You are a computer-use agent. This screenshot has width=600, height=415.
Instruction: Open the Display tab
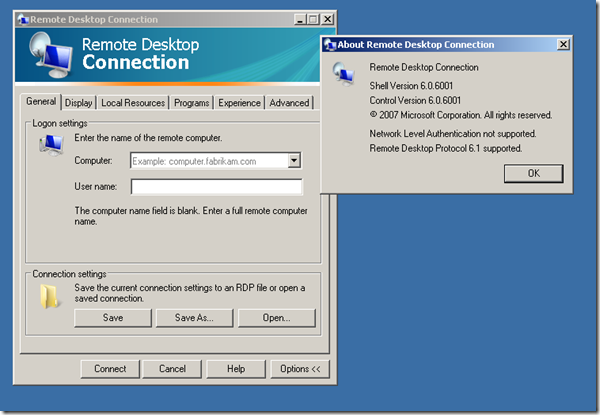tap(78, 103)
